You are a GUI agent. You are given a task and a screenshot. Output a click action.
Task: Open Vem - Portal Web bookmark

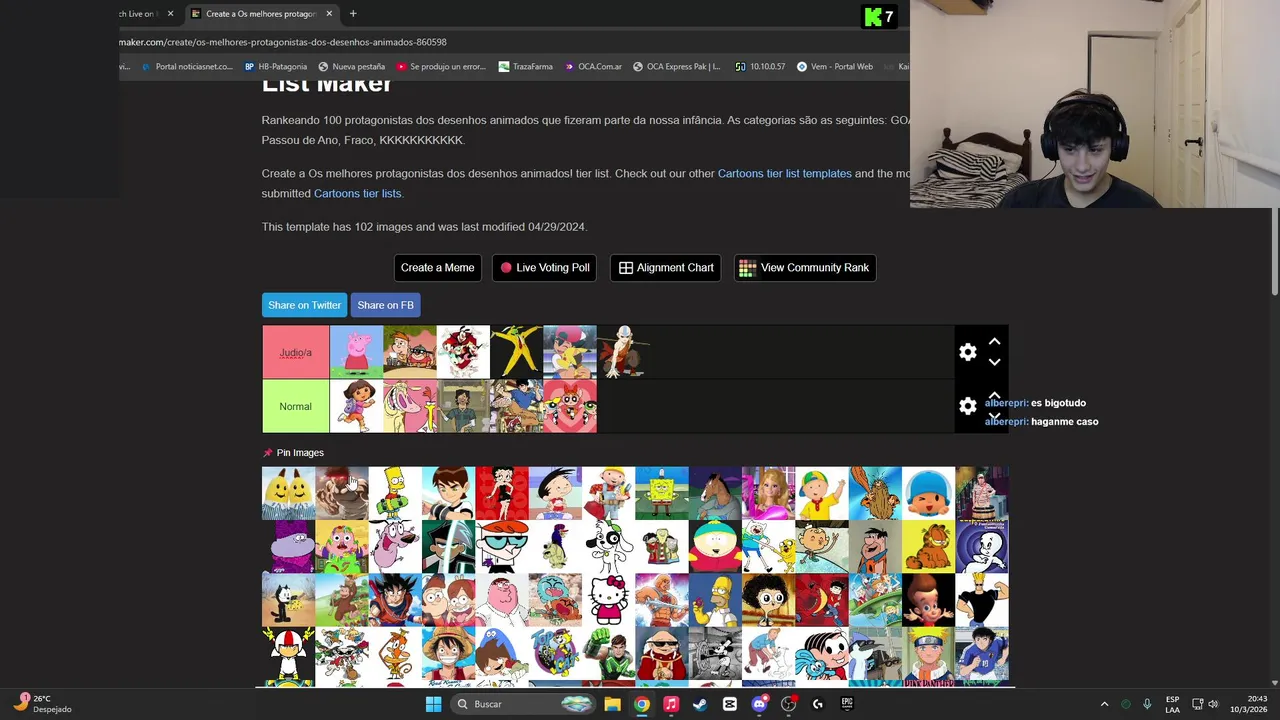click(835, 67)
